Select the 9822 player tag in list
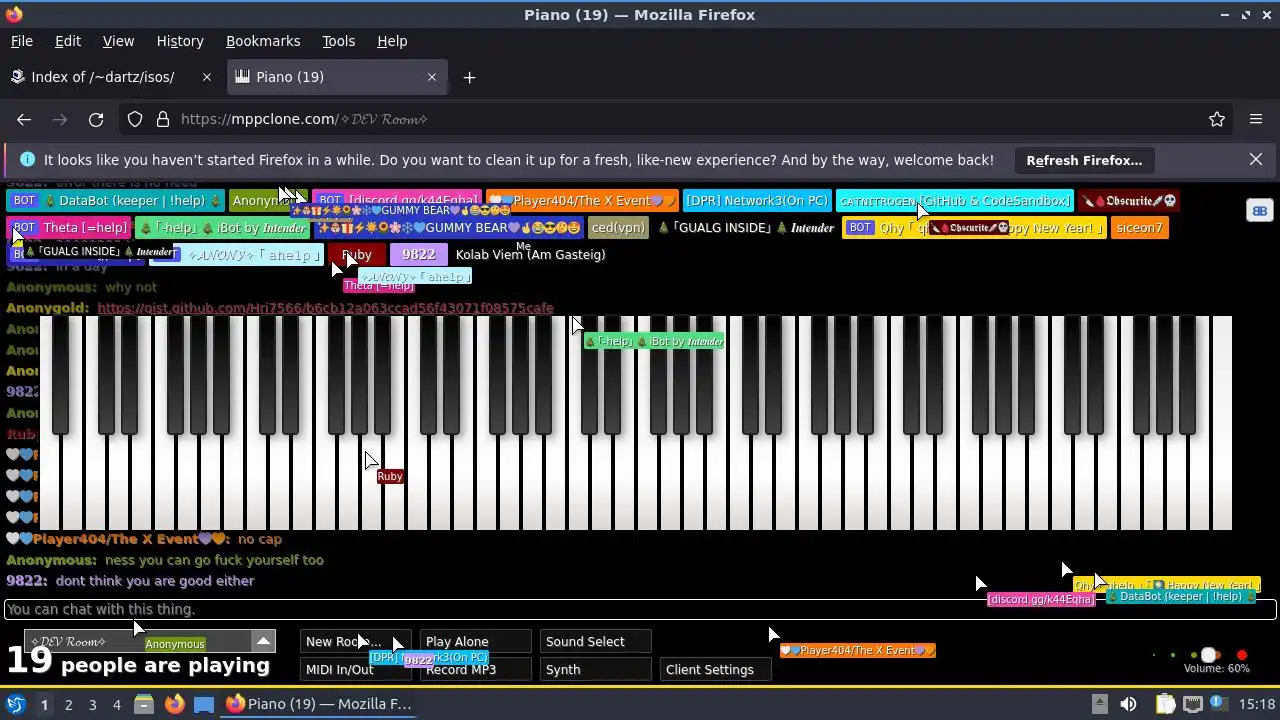1280x720 pixels. (419, 255)
